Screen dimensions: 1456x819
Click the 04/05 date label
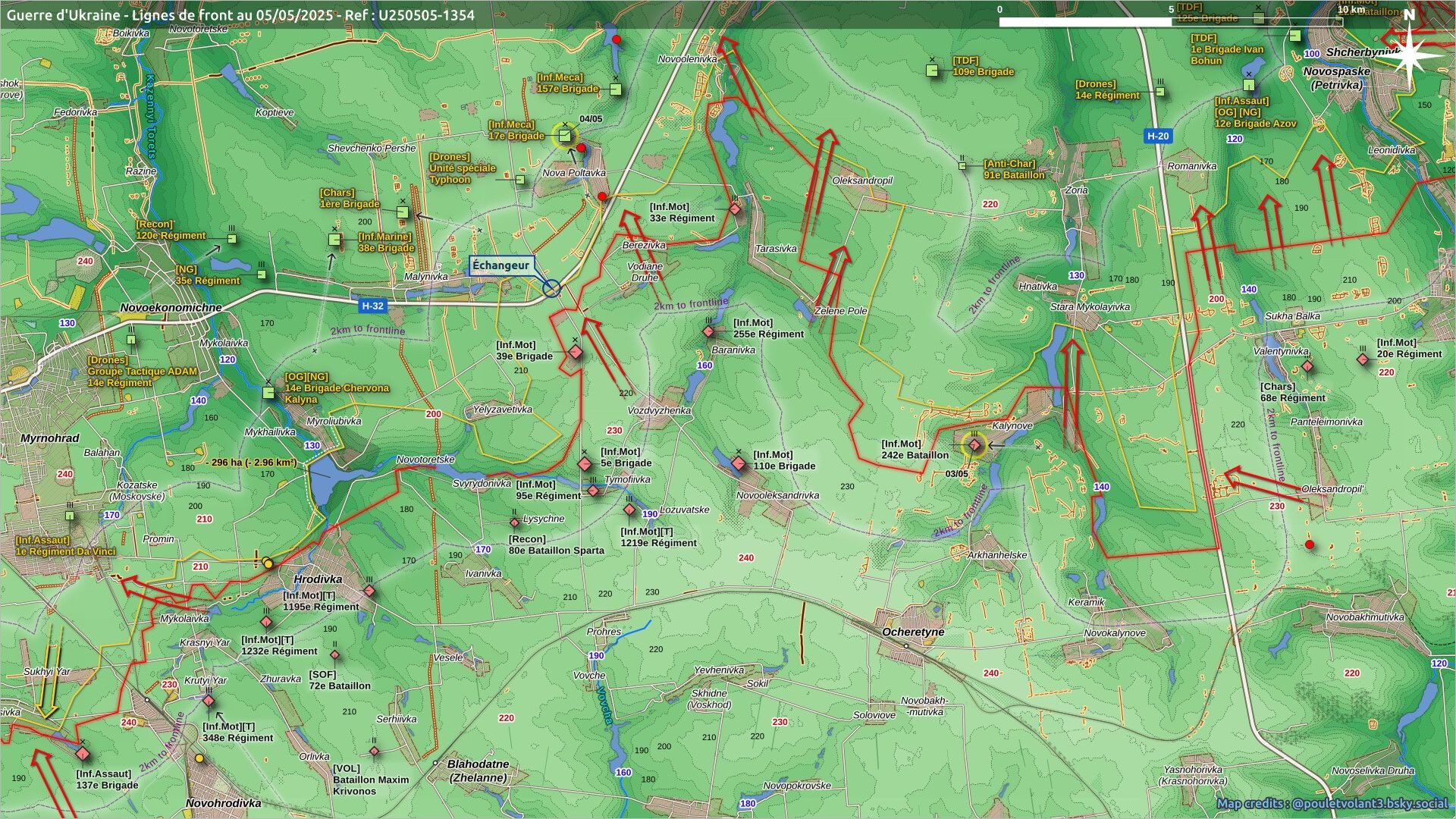[591, 119]
